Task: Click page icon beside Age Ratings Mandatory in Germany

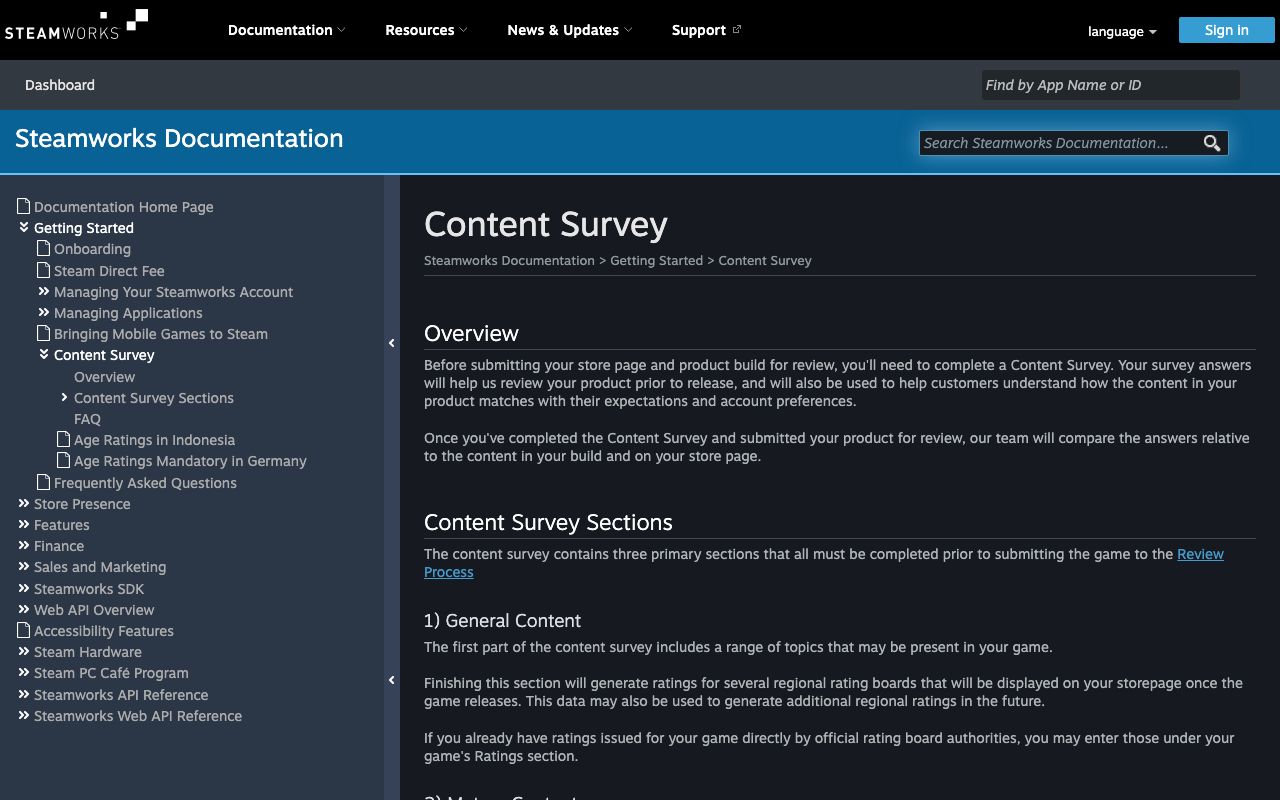Action: point(64,460)
